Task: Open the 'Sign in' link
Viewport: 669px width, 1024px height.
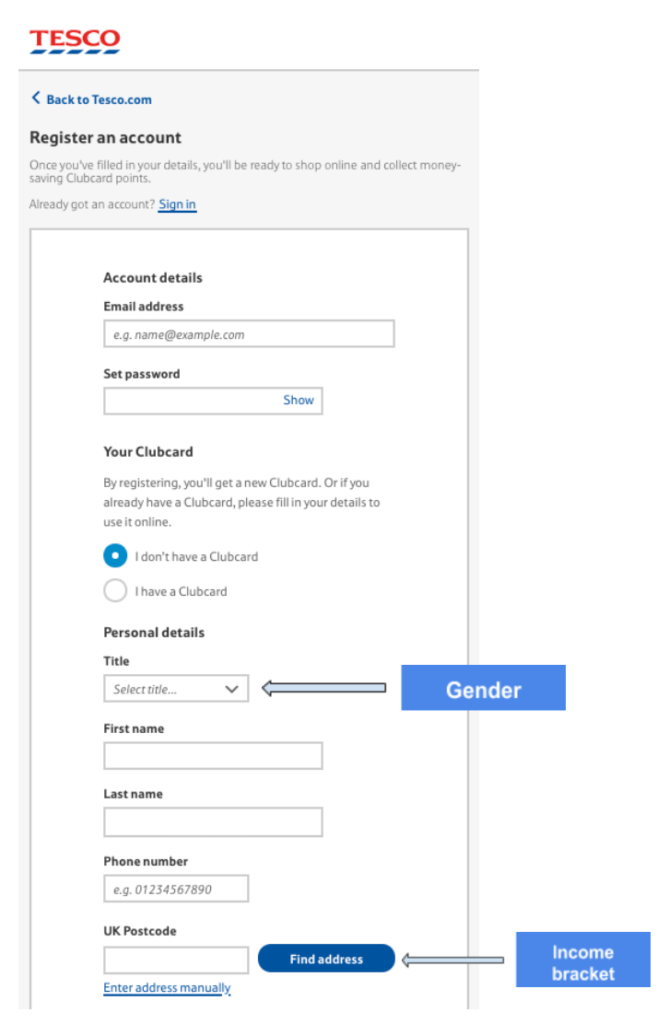Action: [x=177, y=204]
